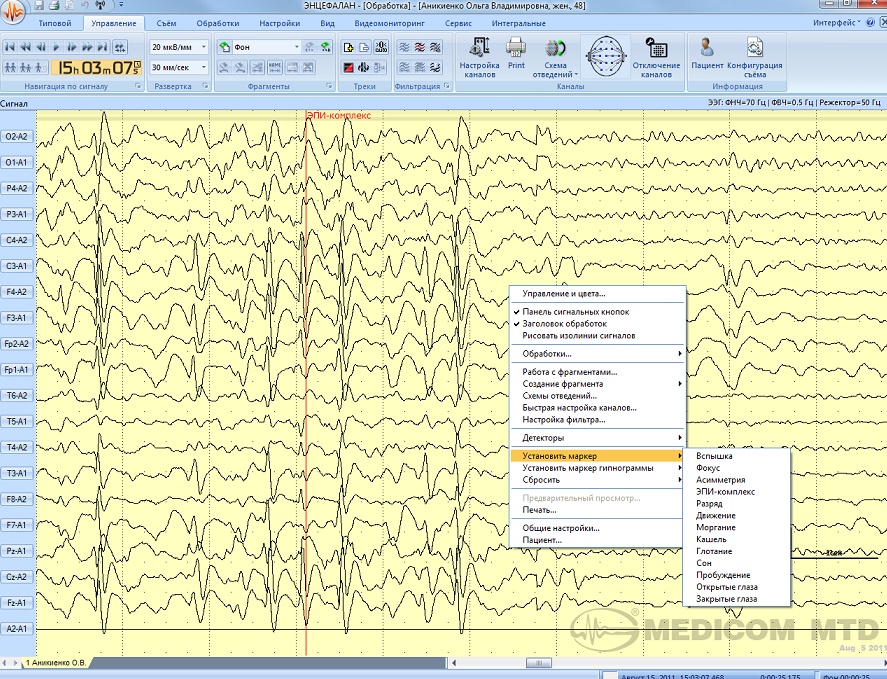Click the green next fragment icon right of Фон
Screen dimensions: 887x679
pyautogui.click(x=325, y=47)
